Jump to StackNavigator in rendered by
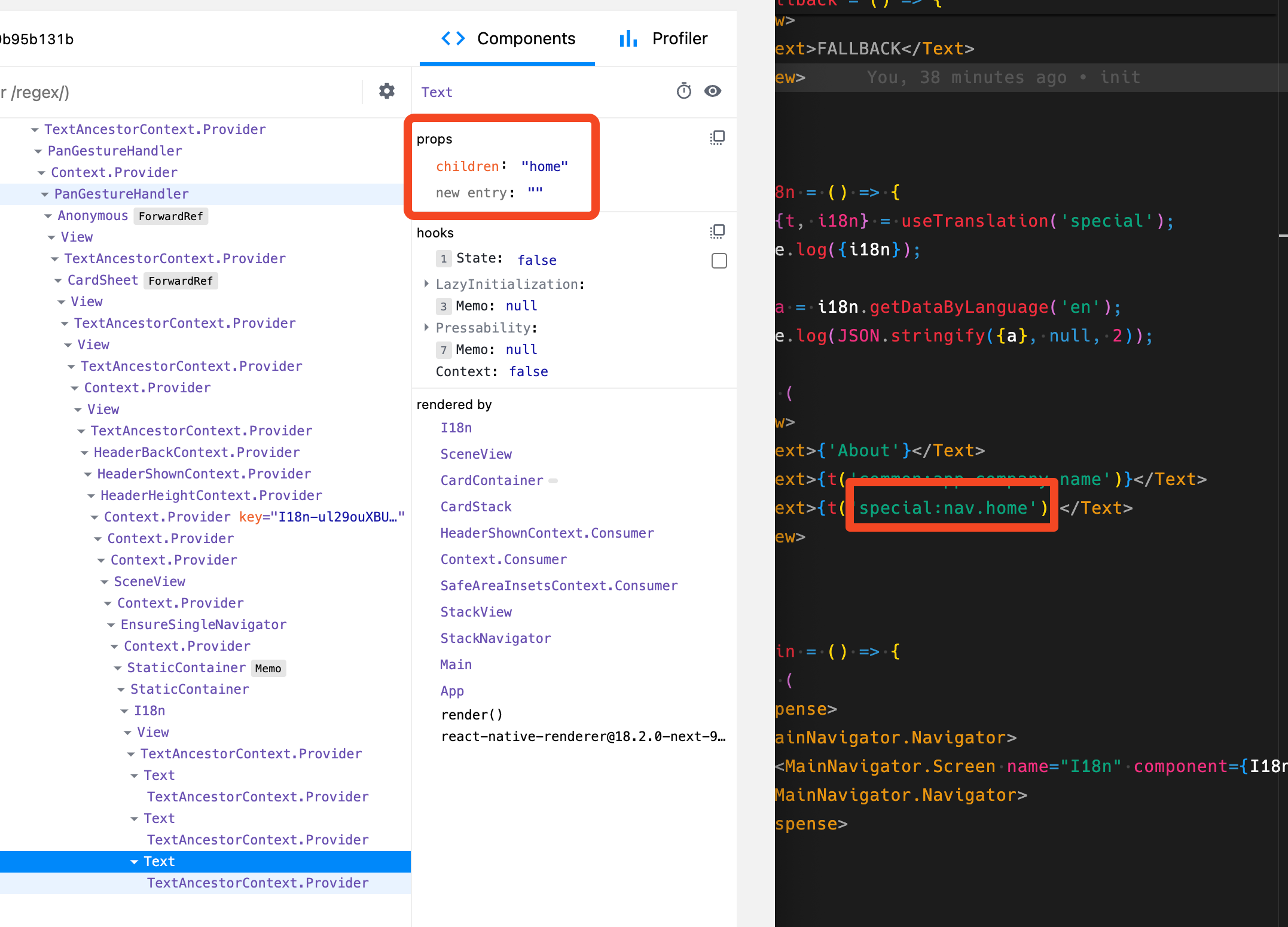 point(495,639)
